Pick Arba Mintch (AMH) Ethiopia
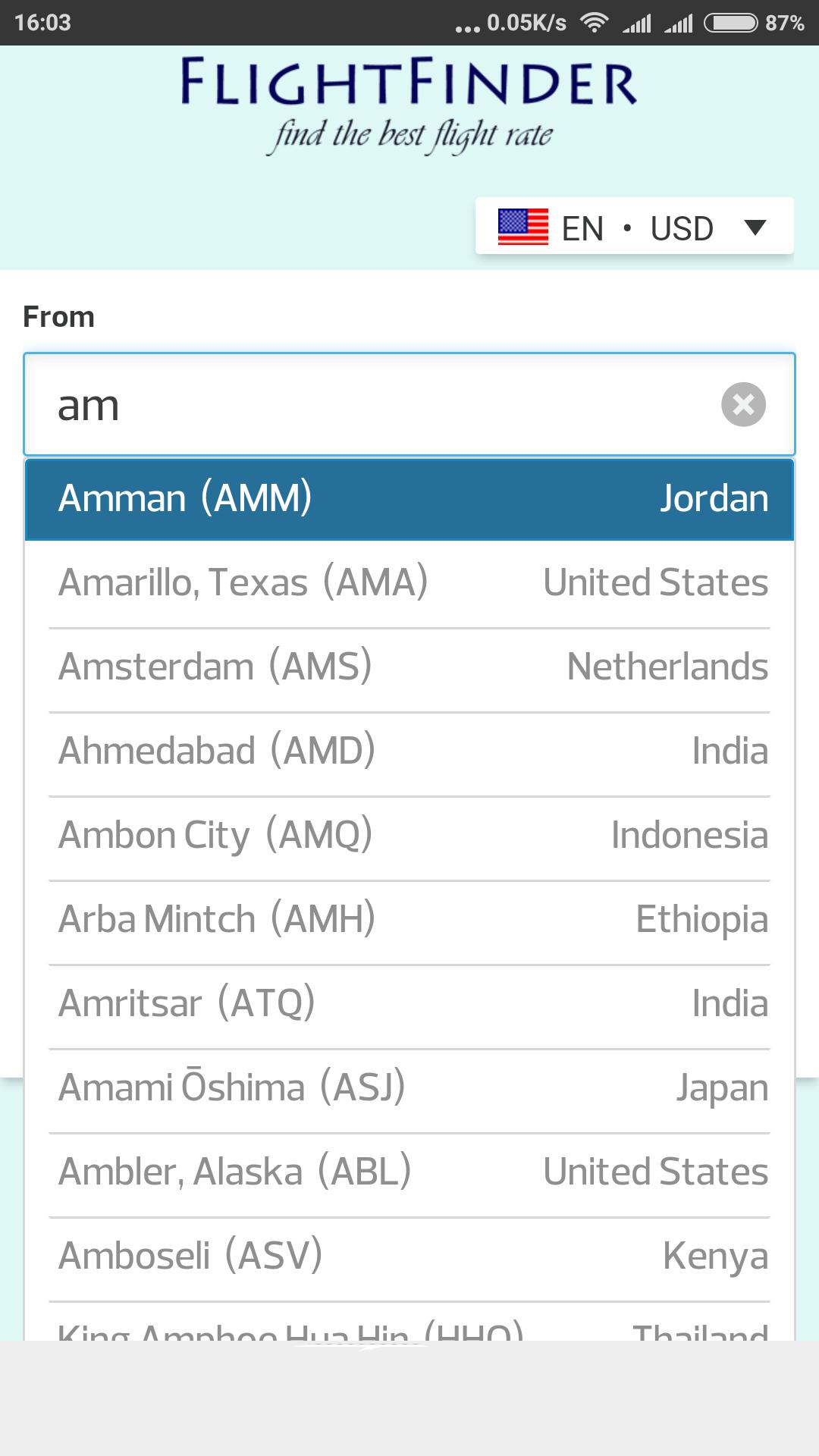 (409, 920)
